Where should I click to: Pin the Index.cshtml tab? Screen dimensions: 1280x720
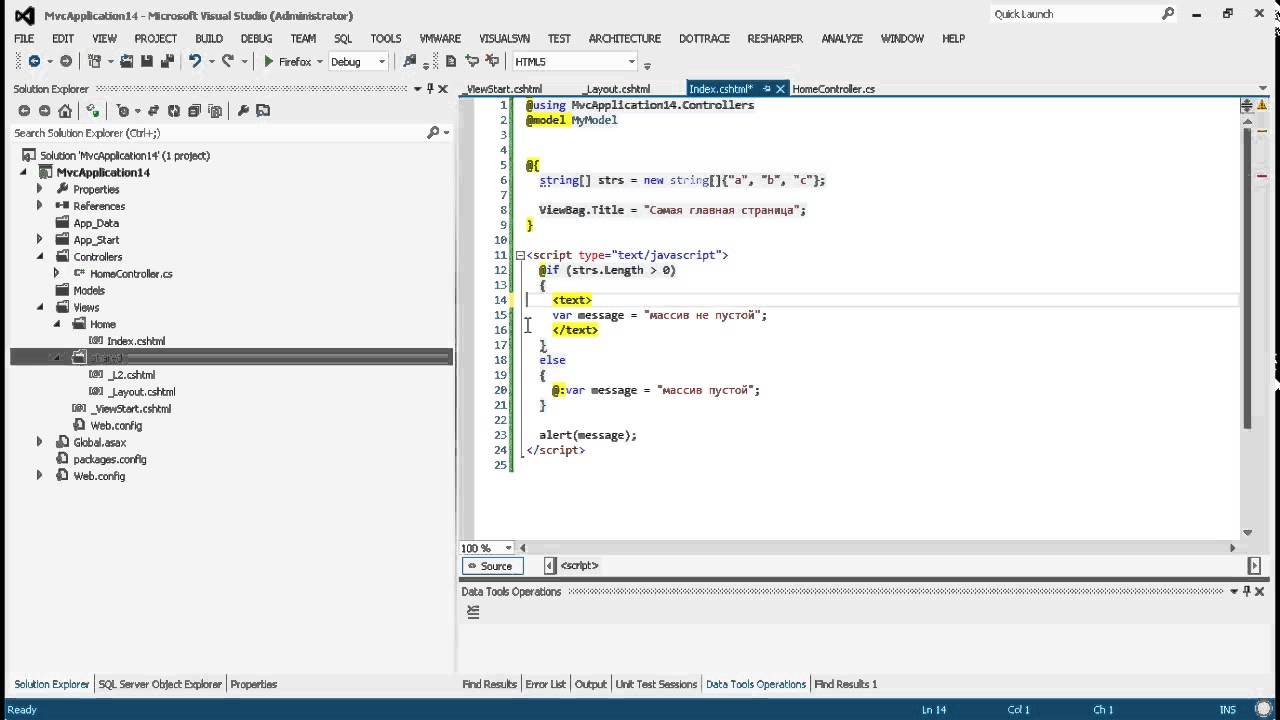tap(767, 89)
